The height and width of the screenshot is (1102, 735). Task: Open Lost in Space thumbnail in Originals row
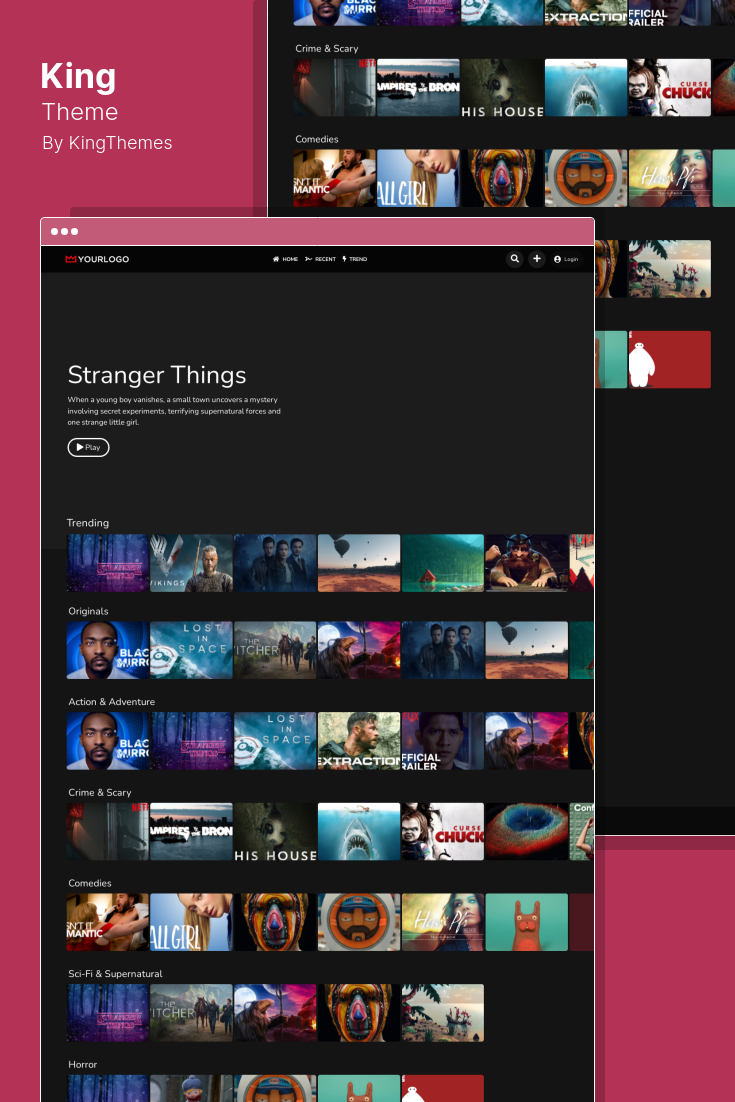[x=191, y=650]
